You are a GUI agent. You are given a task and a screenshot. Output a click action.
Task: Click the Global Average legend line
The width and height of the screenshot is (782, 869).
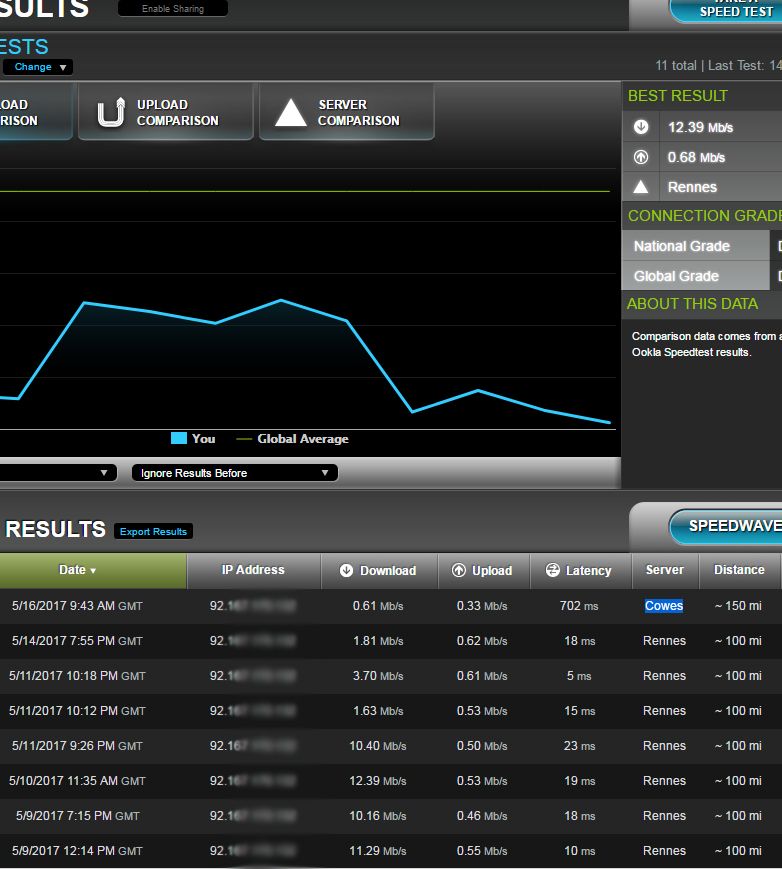[244, 439]
